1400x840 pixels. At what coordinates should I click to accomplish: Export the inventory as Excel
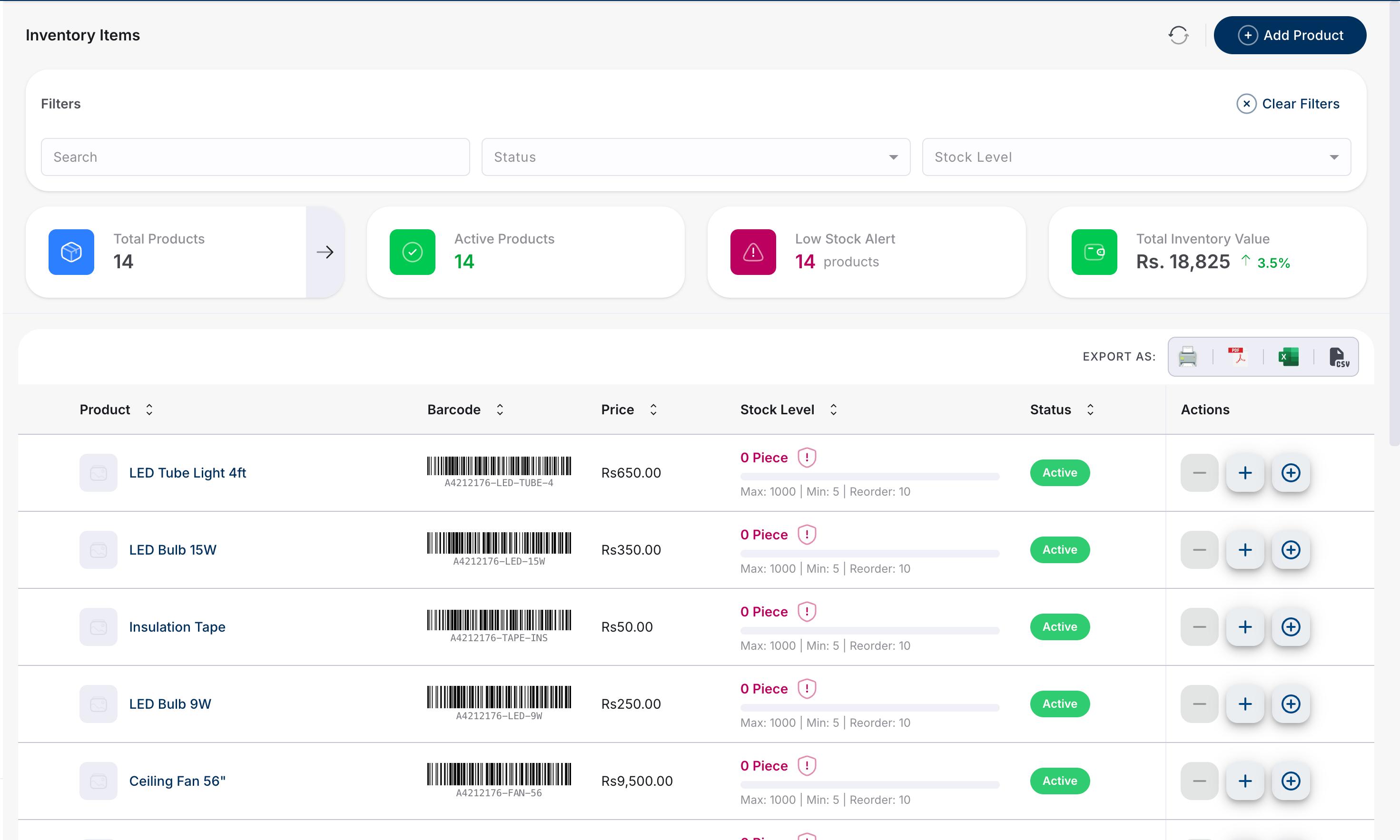(x=1289, y=357)
